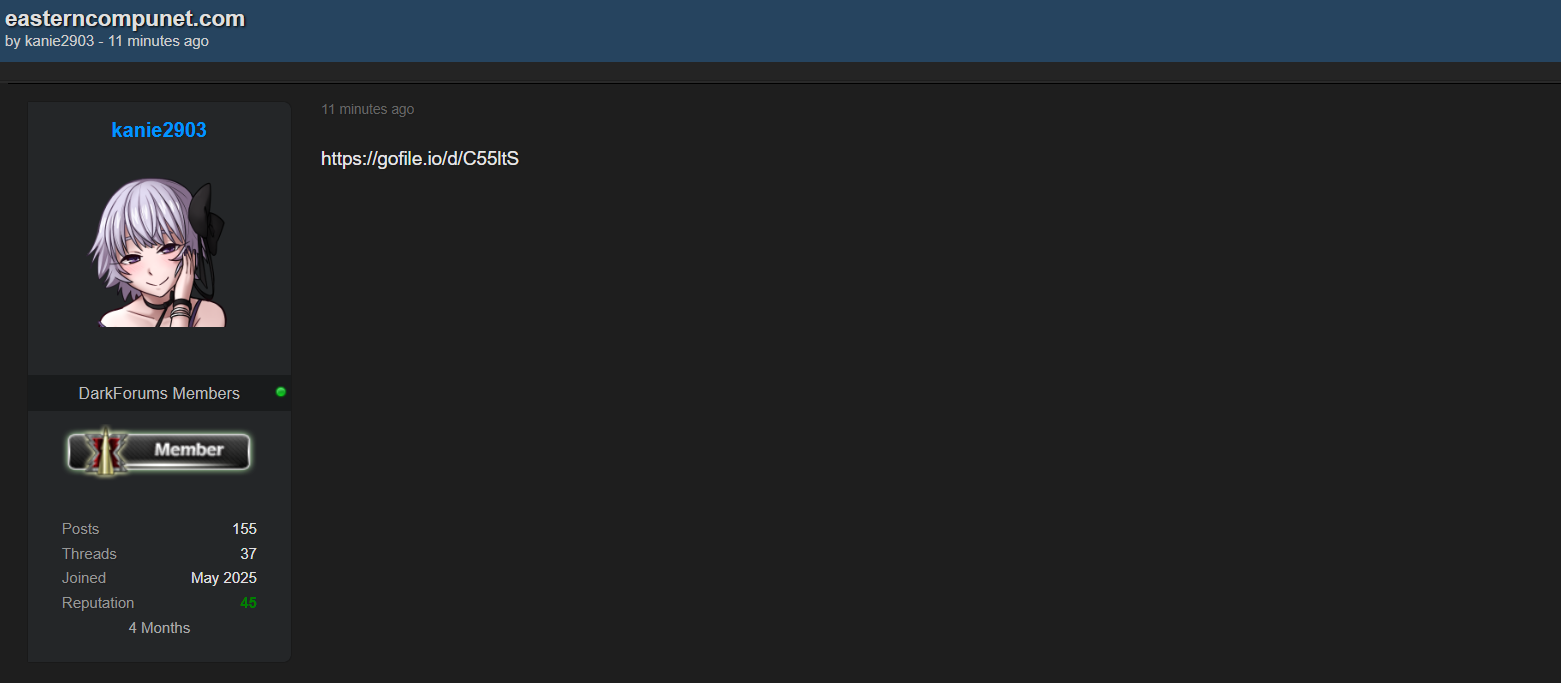Click the green reputation score 45
The image size is (1561, 683).
(248, 603)
